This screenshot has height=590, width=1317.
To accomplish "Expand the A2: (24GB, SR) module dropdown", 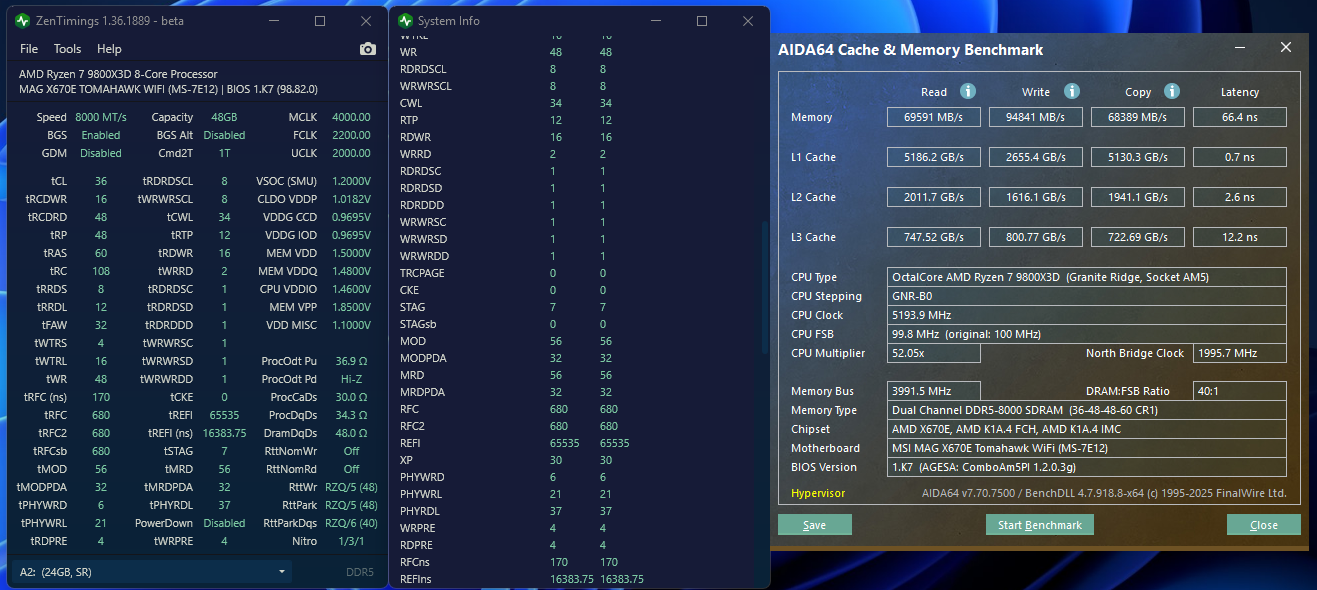I will [x=152, y=572].
